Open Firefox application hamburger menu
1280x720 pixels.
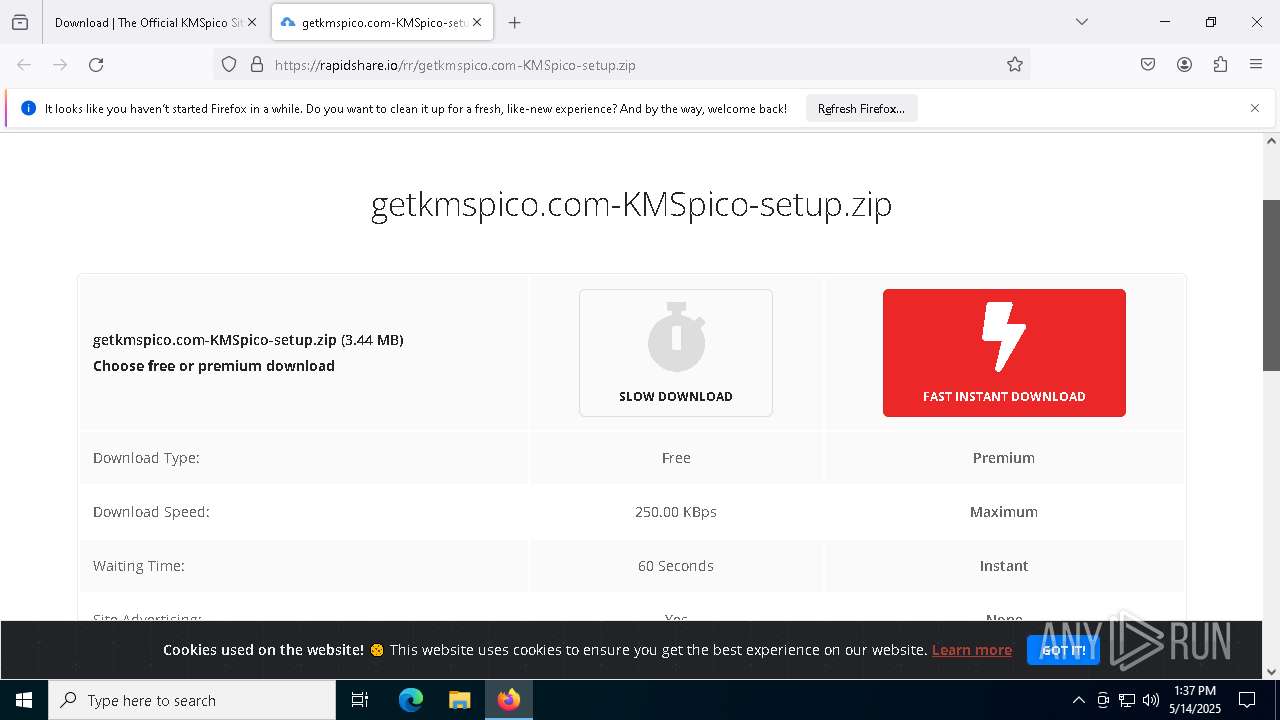1256,65
